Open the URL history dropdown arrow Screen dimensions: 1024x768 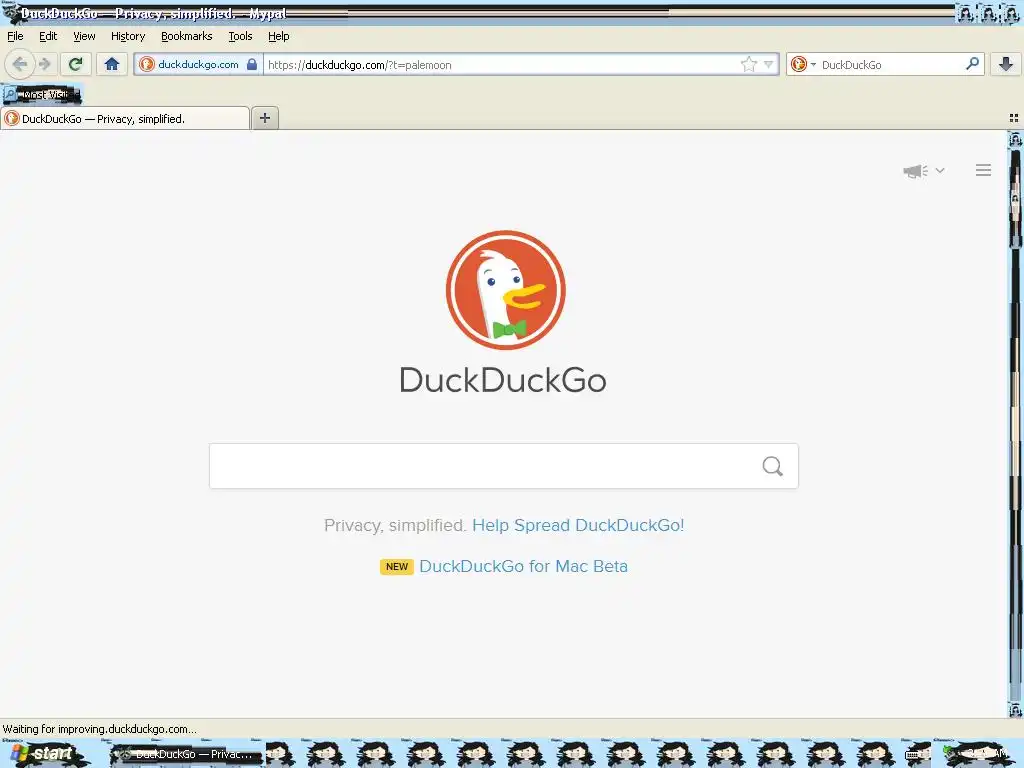[769, 64]
